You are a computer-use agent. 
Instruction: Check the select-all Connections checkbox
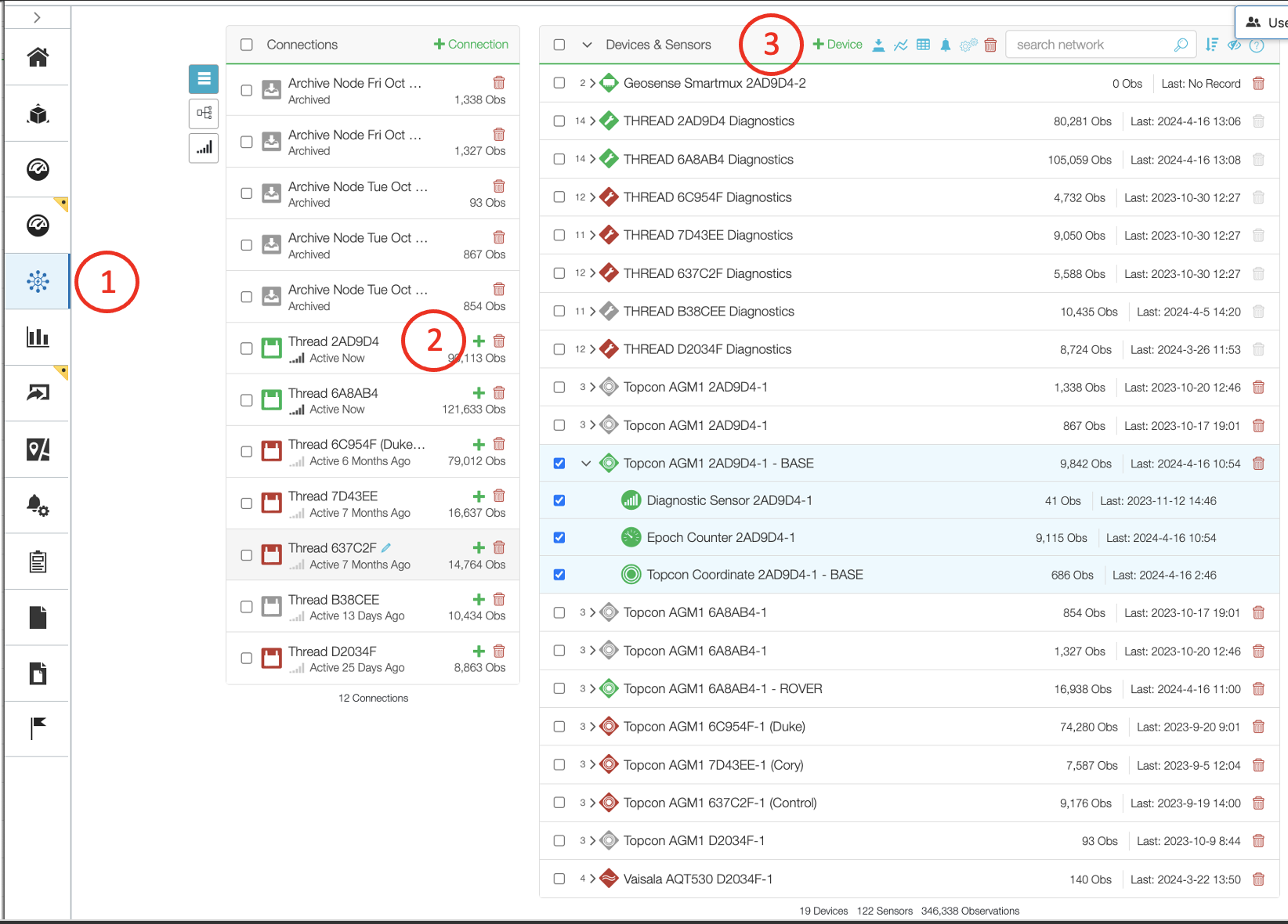pyautogui.click(x=247, y=45)
